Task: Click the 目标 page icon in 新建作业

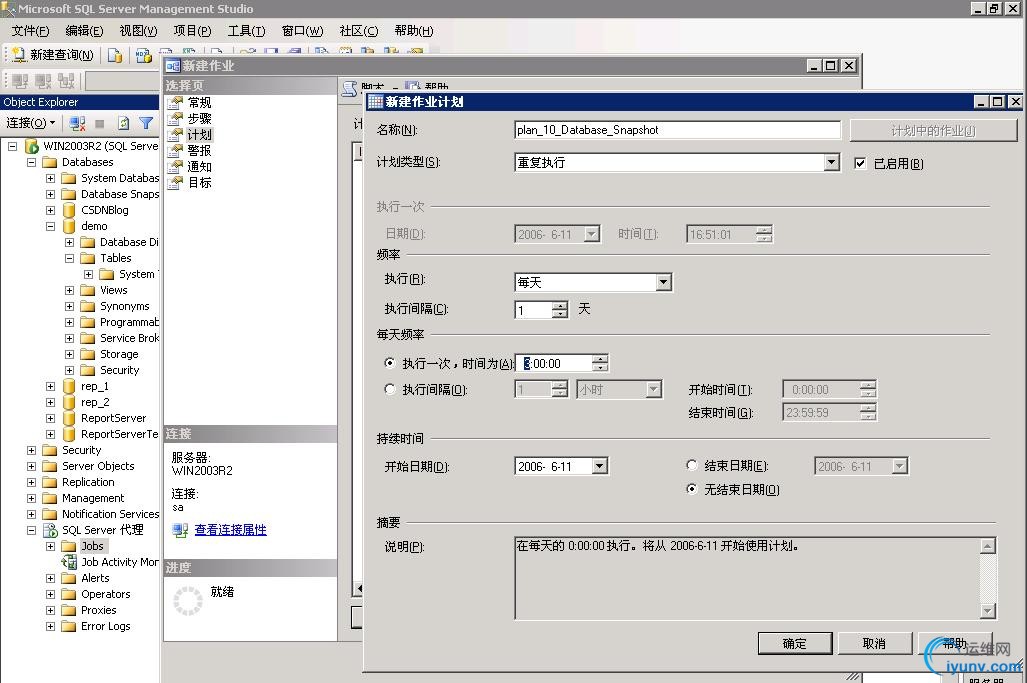Action: coord(175,183)
